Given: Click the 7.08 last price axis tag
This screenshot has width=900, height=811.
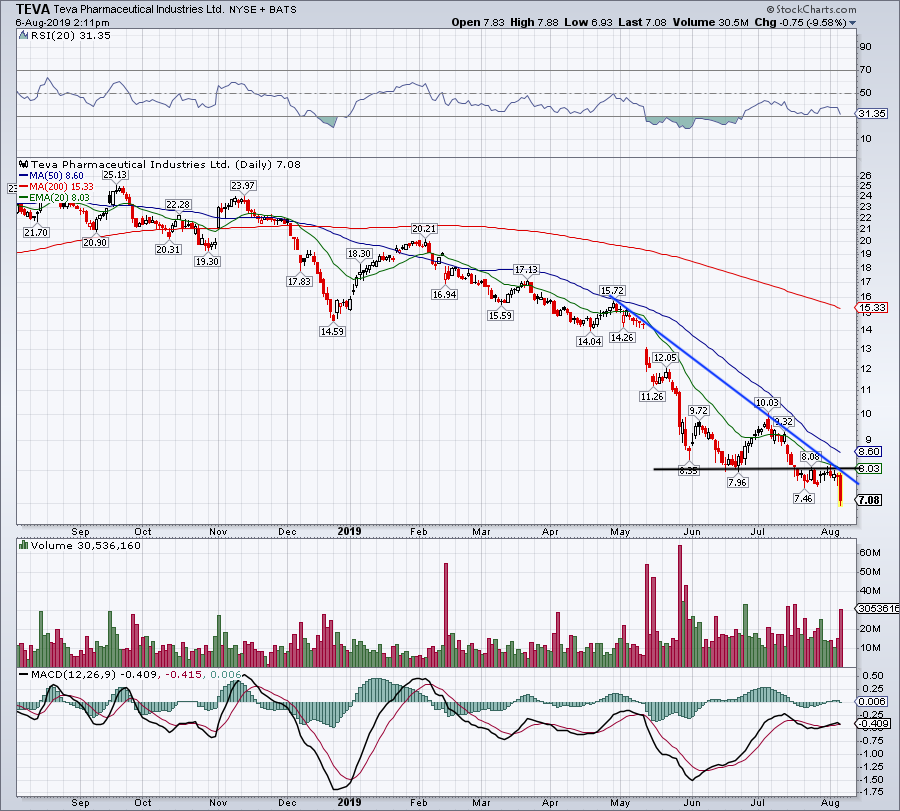Looking at the screenshot, I should (868, 500).
